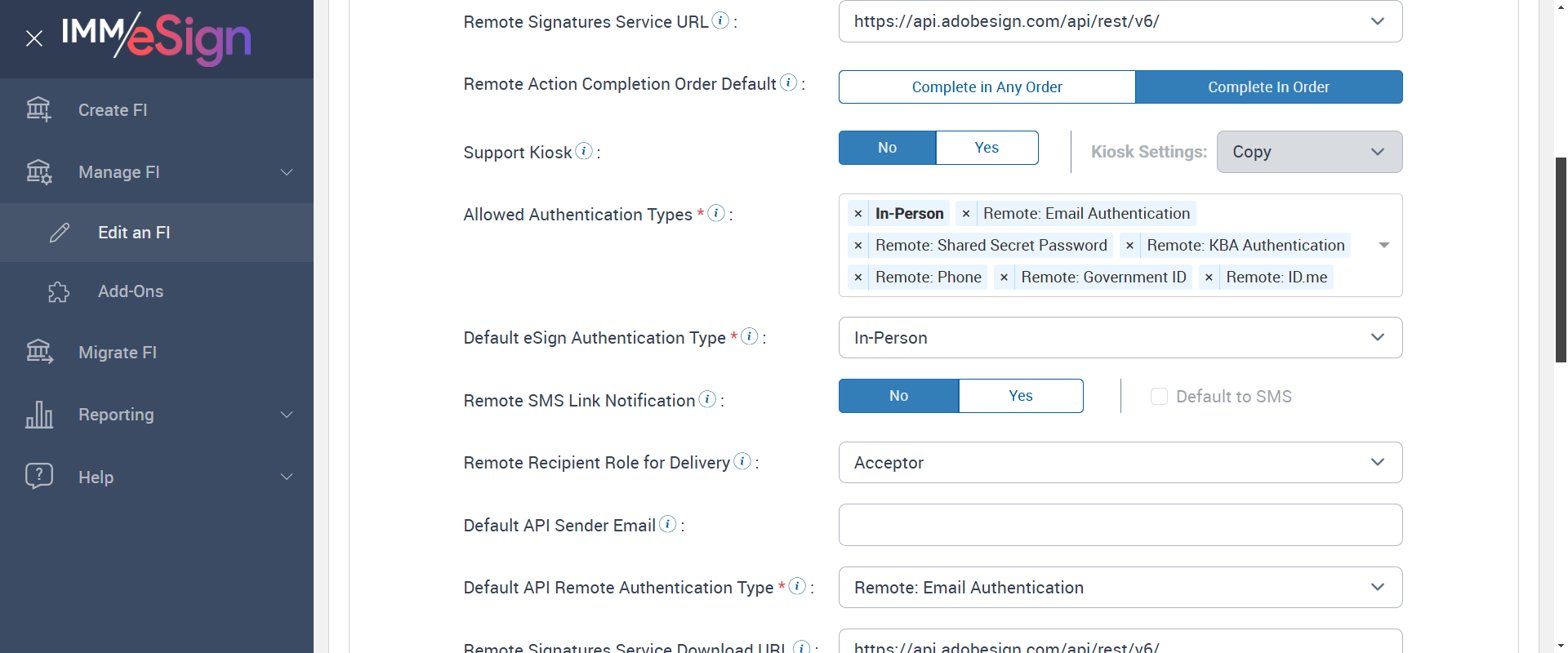Click info icon beside Support Kiosk
1568x653 pixels.
[x=584, y=151]
